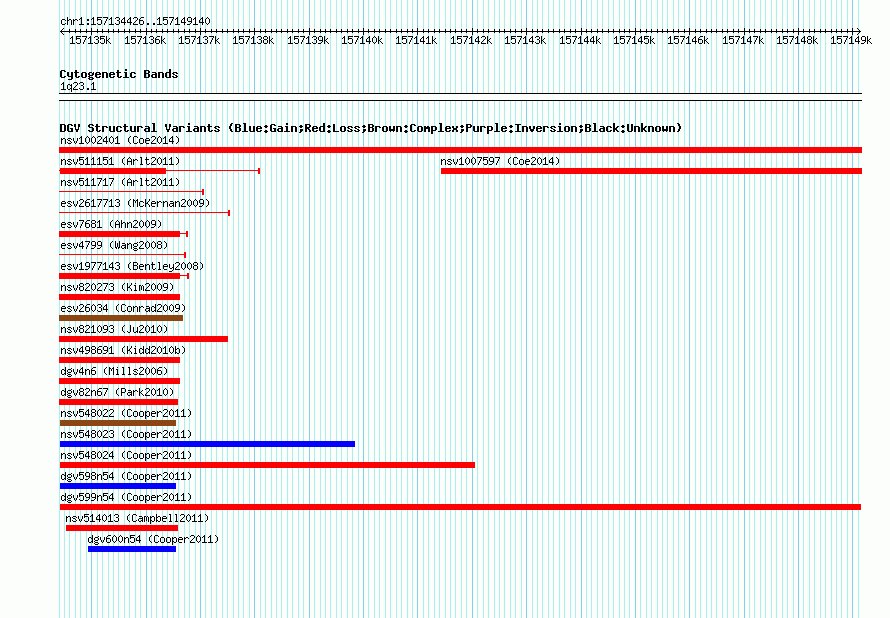Image resolution: width=890 pixels, height=618 pixels.
Task: Click esv2617713 (McKernan2009) label
Action: [x=135, y=203]
